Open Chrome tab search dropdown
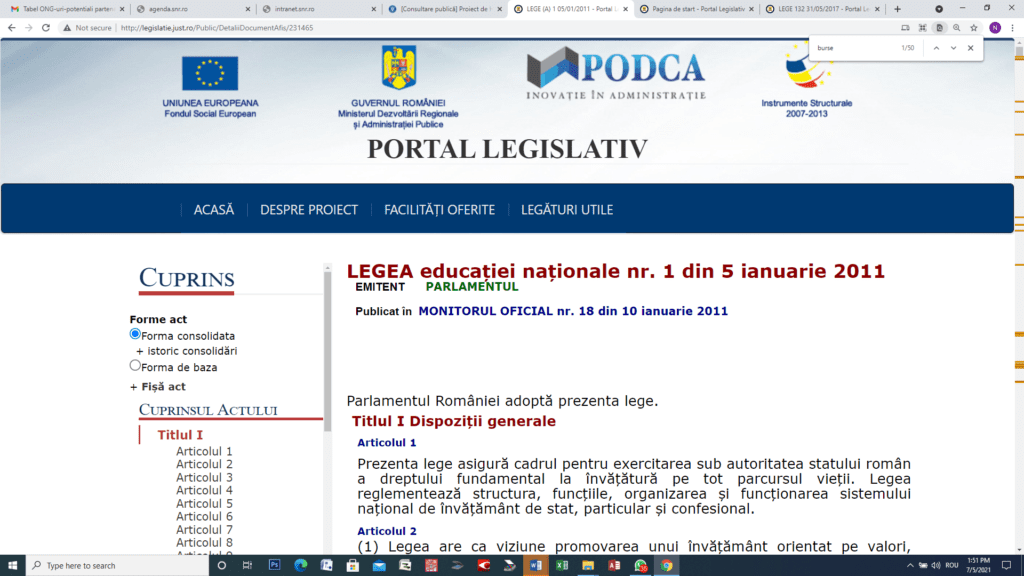The height and width of the screenshot is (576, 1024). (939, 9)
